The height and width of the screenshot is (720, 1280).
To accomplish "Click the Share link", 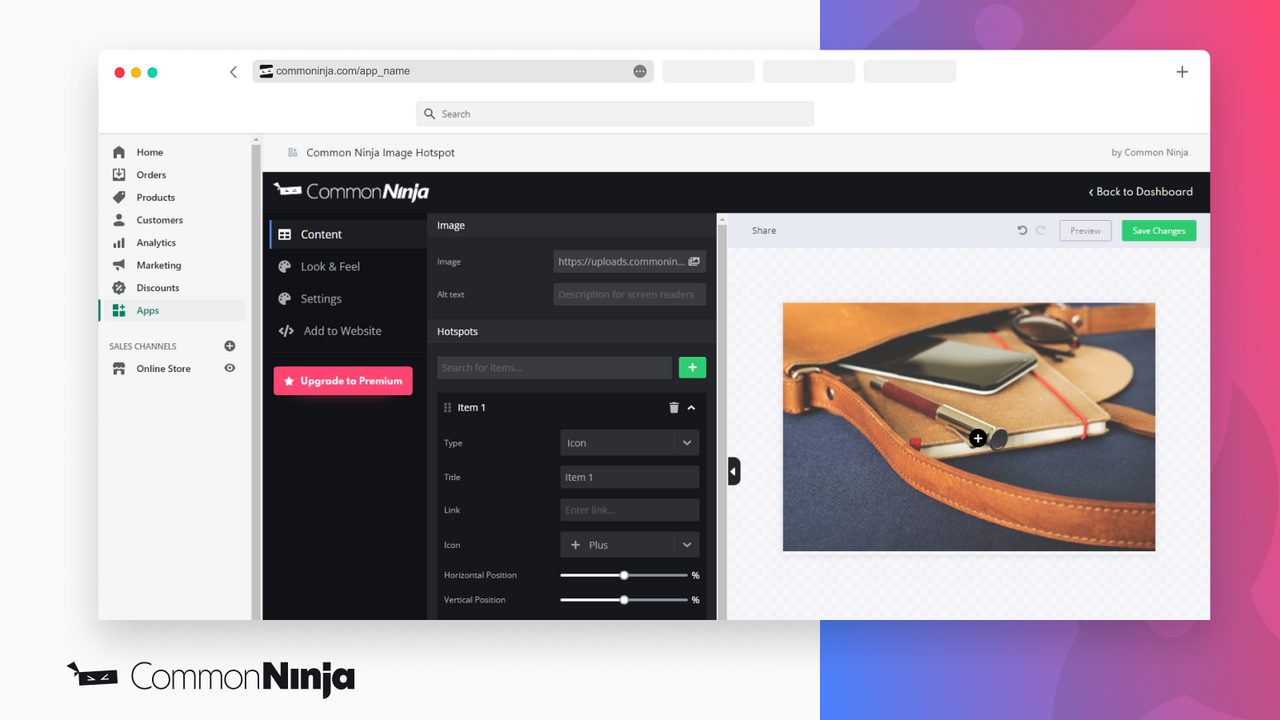I will pyautogui.click(x=764, y=230).
